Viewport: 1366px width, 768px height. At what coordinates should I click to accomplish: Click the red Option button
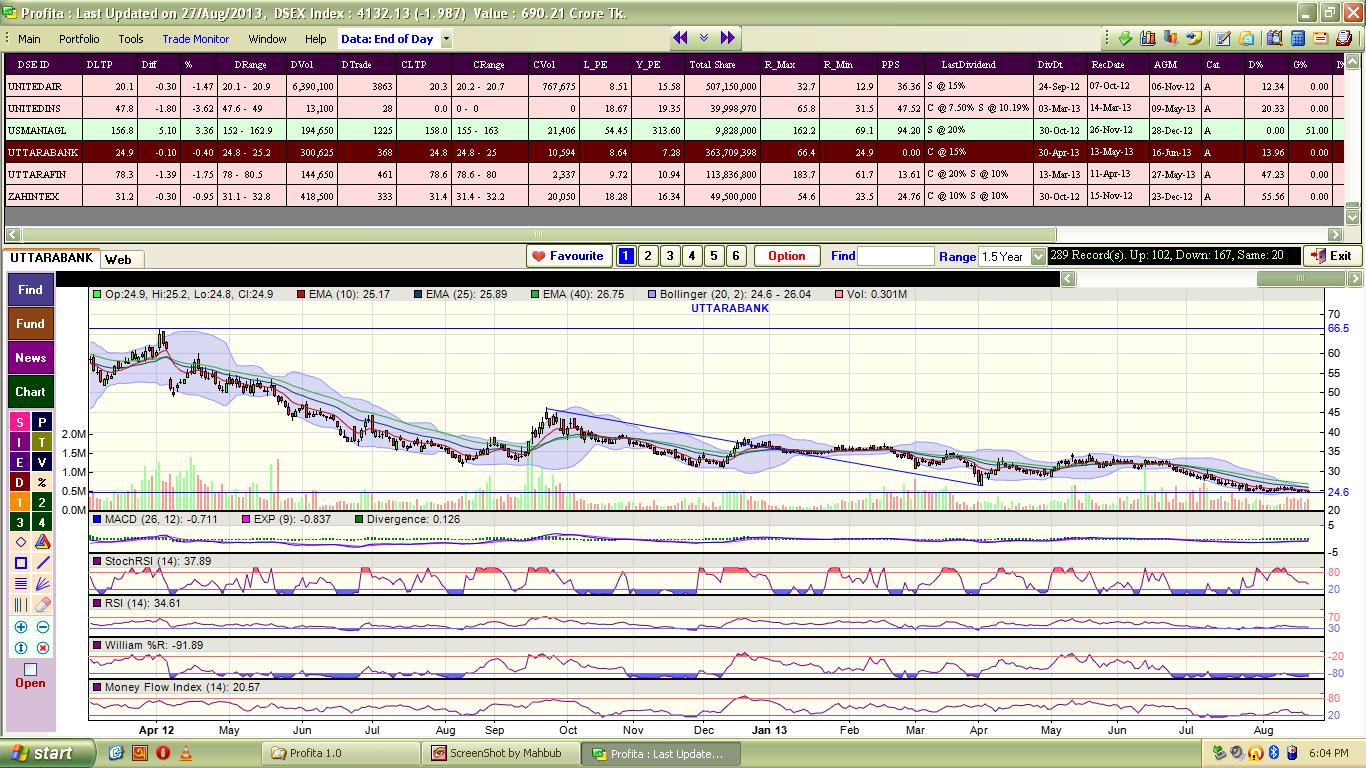[786, 256]
